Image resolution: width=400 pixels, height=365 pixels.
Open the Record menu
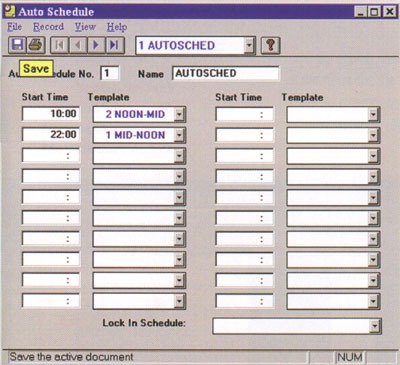click(x=48, y=27)
